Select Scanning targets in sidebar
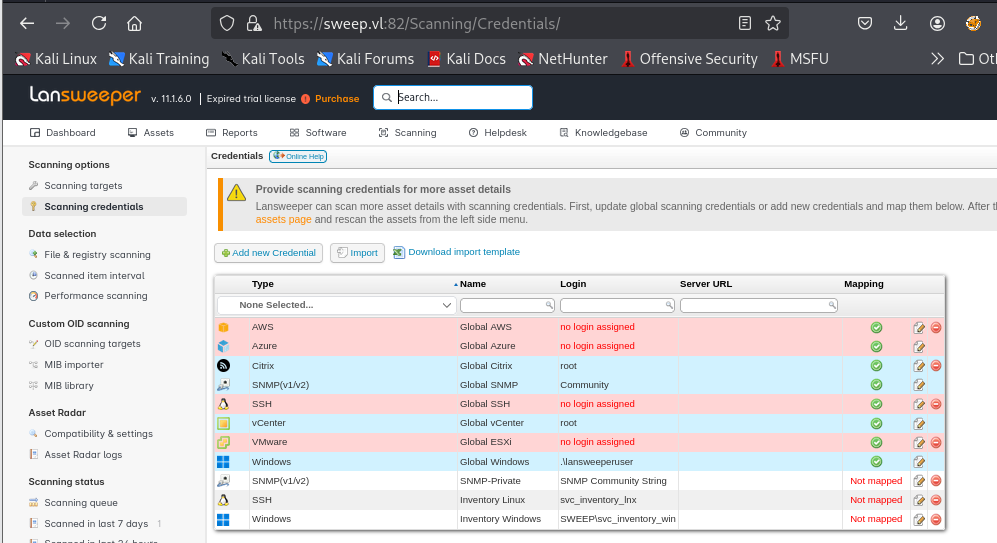 tap(83, 186)
